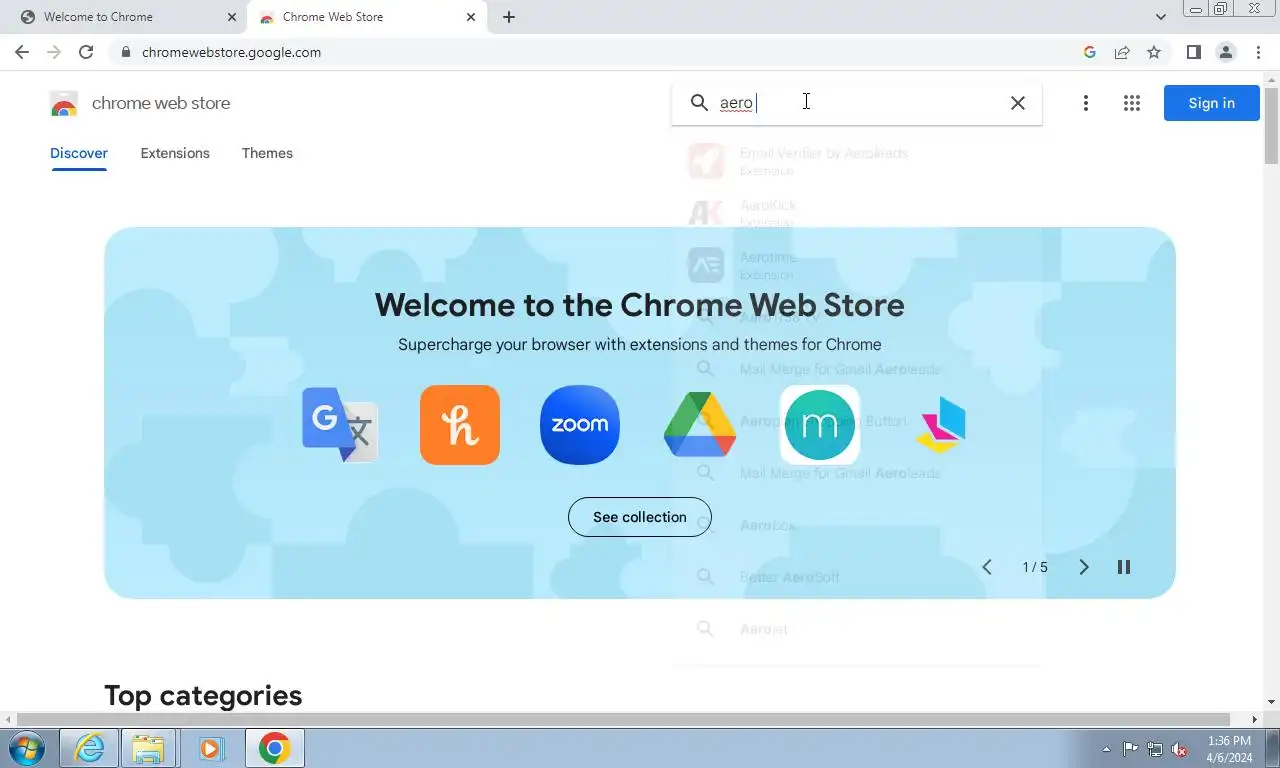Click the horizontal page scrollbar
The height and width of the screenshot is (768, 1280).
tap(623, 719)
